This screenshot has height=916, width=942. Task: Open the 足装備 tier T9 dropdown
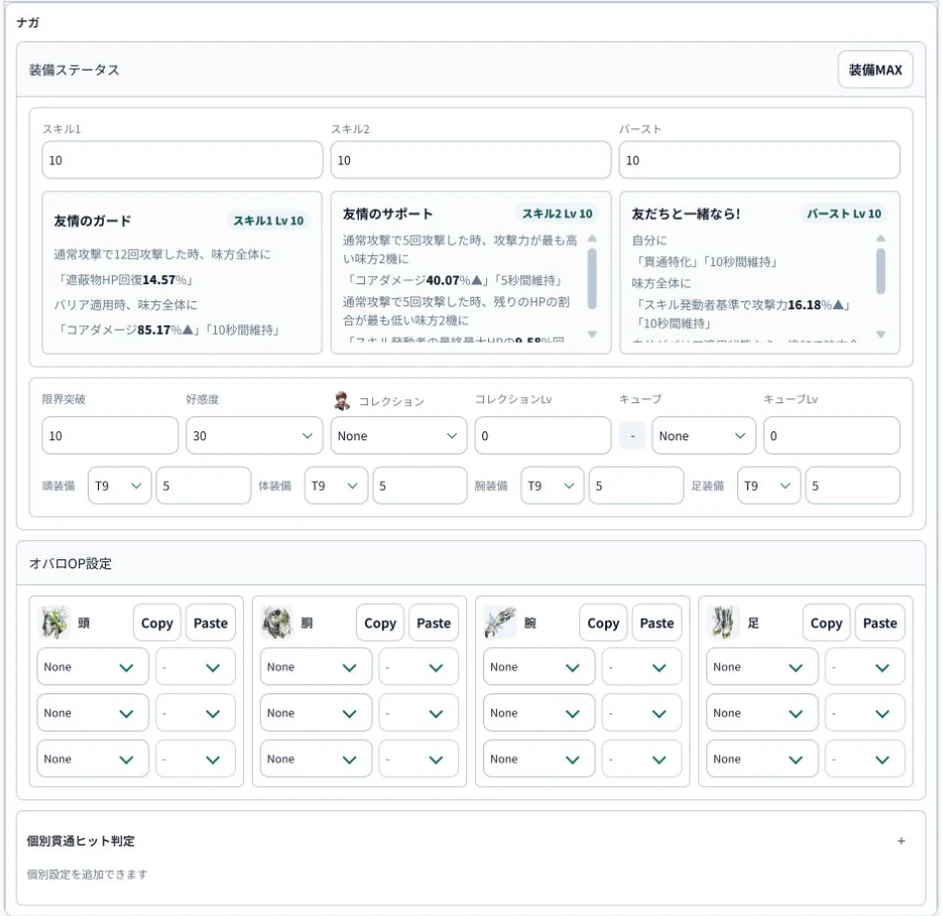(x=768, y=485)
